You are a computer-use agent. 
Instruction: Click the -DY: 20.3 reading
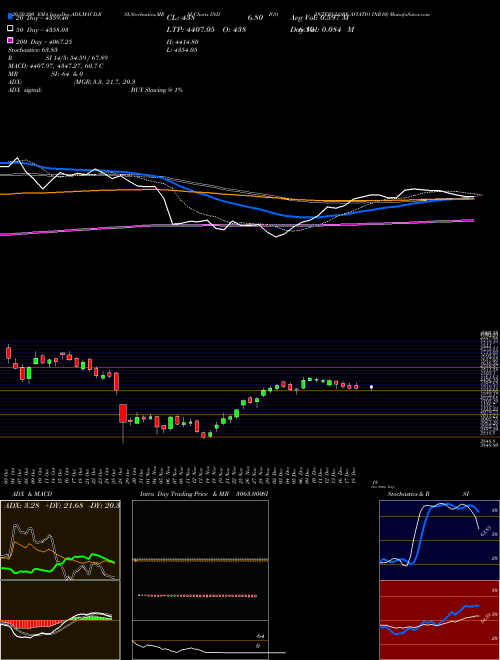(104, 506)
